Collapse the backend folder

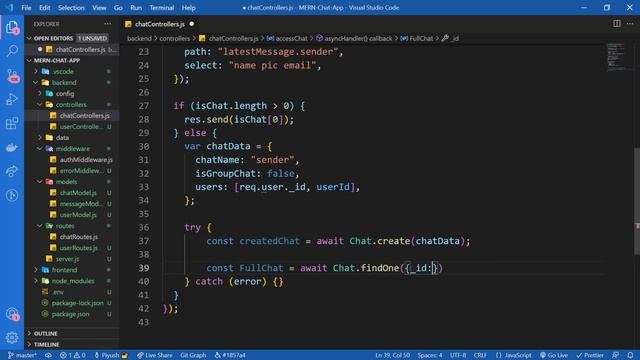point(71,82)
